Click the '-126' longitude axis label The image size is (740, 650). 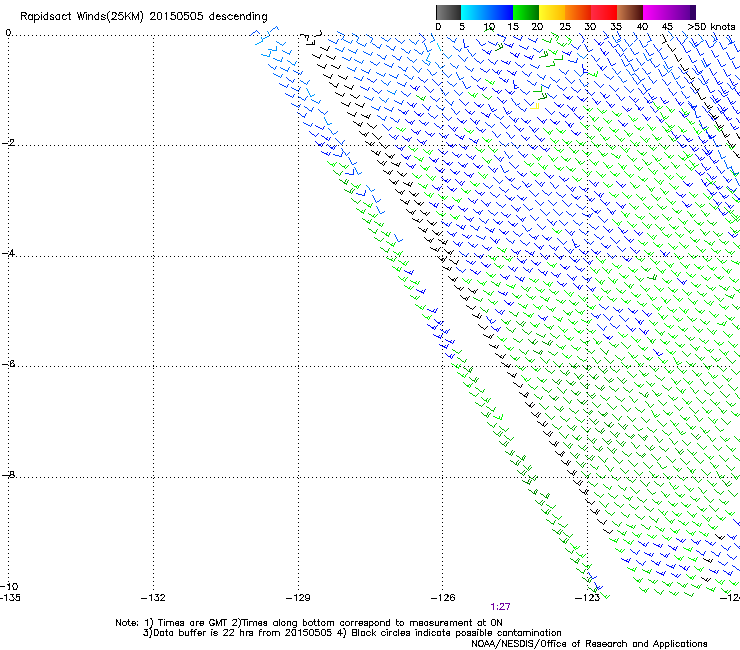[x=443, y=598]
